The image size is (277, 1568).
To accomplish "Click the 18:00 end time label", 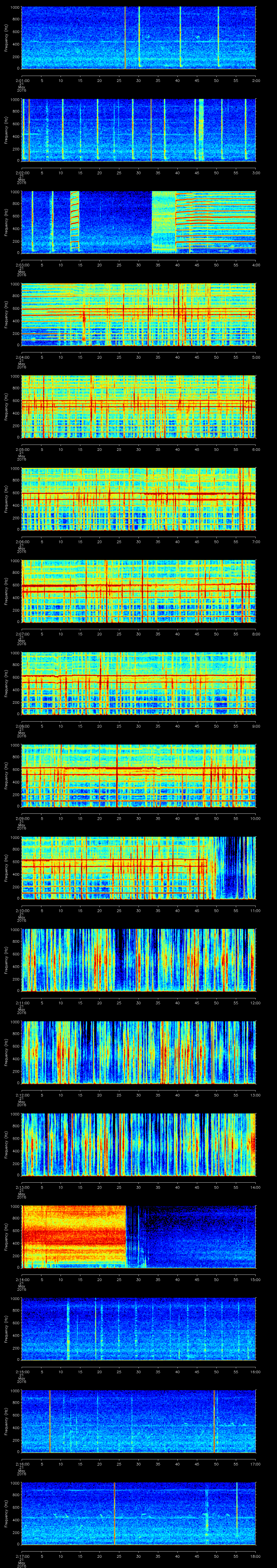I will pyautogui.click(x=256, y=1556).
